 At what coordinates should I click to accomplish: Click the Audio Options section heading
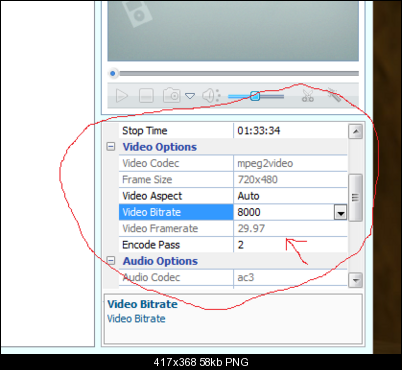point(160,261)
